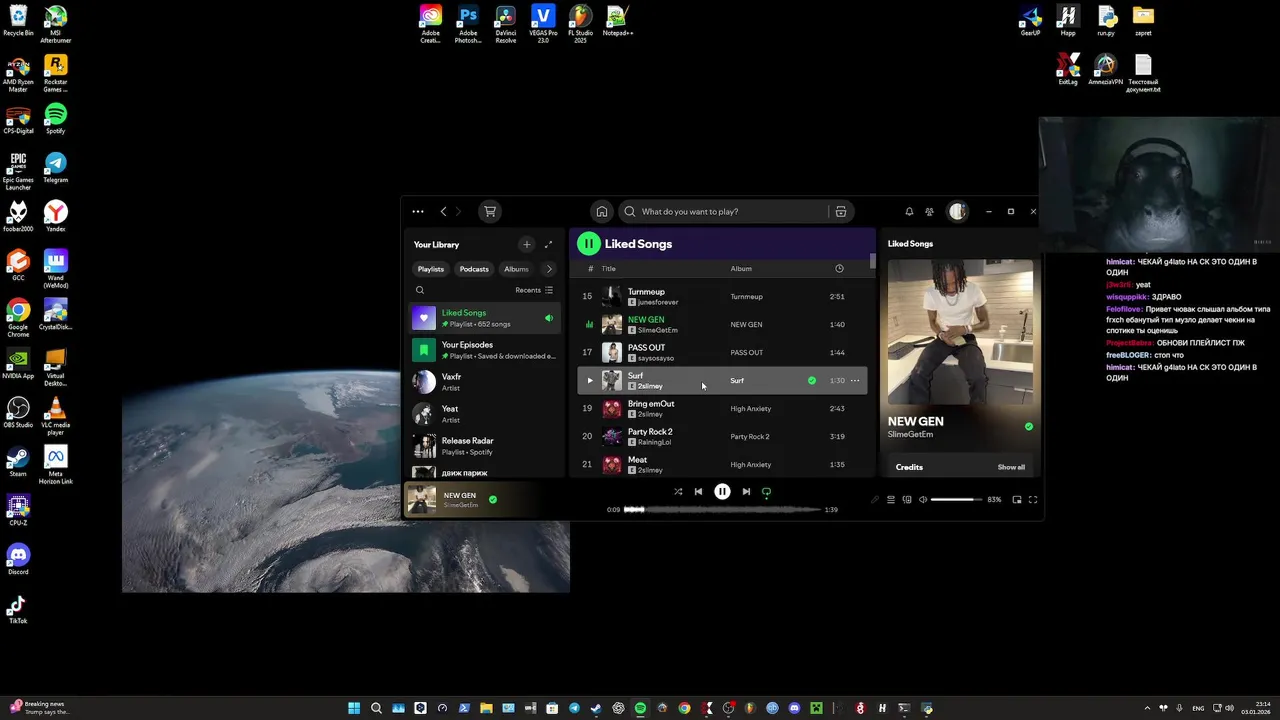
Task: Open Spotify three-dots main menu
Action: tap(418, 212)
